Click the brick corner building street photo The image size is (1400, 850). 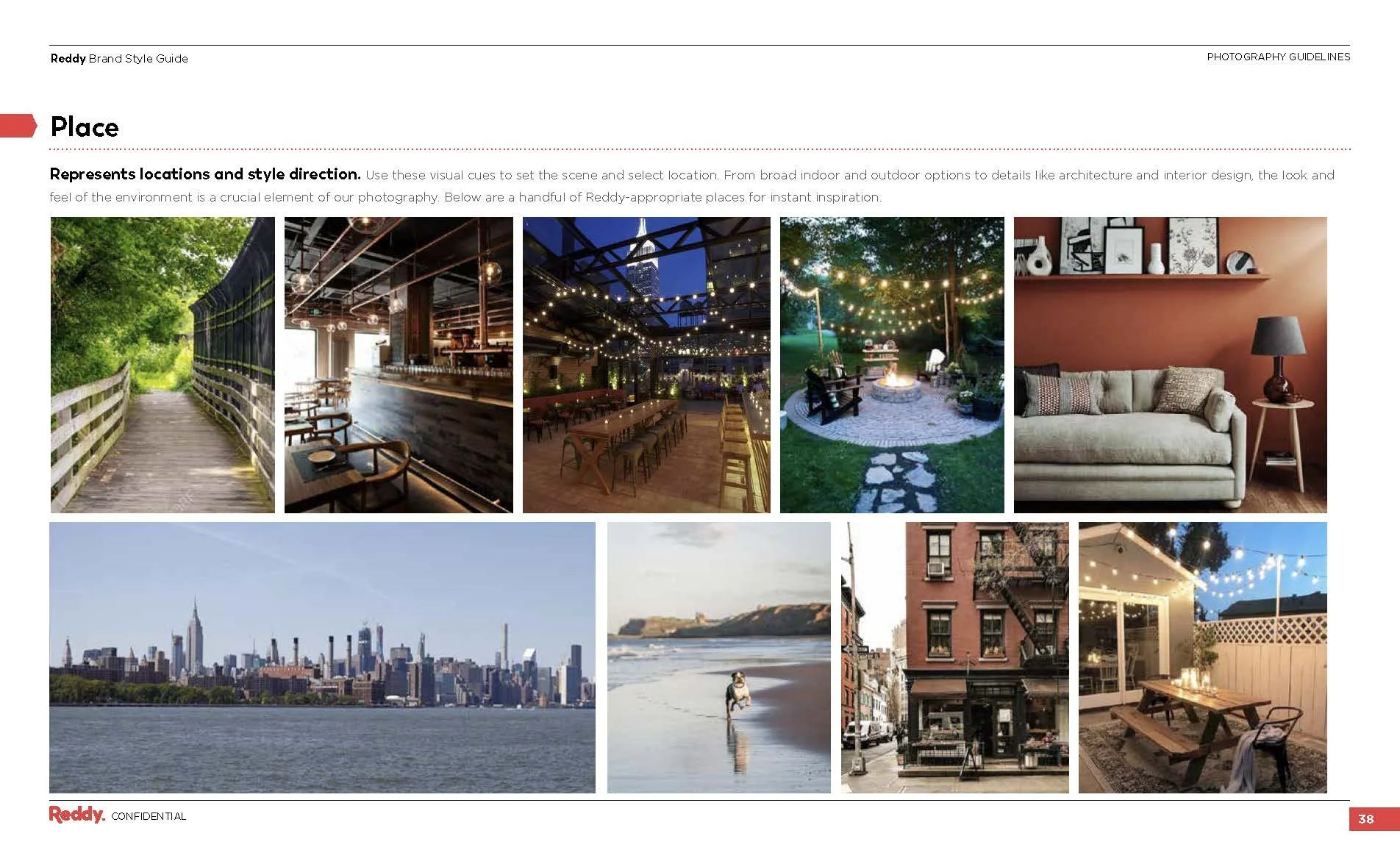(x=955, y=657)
